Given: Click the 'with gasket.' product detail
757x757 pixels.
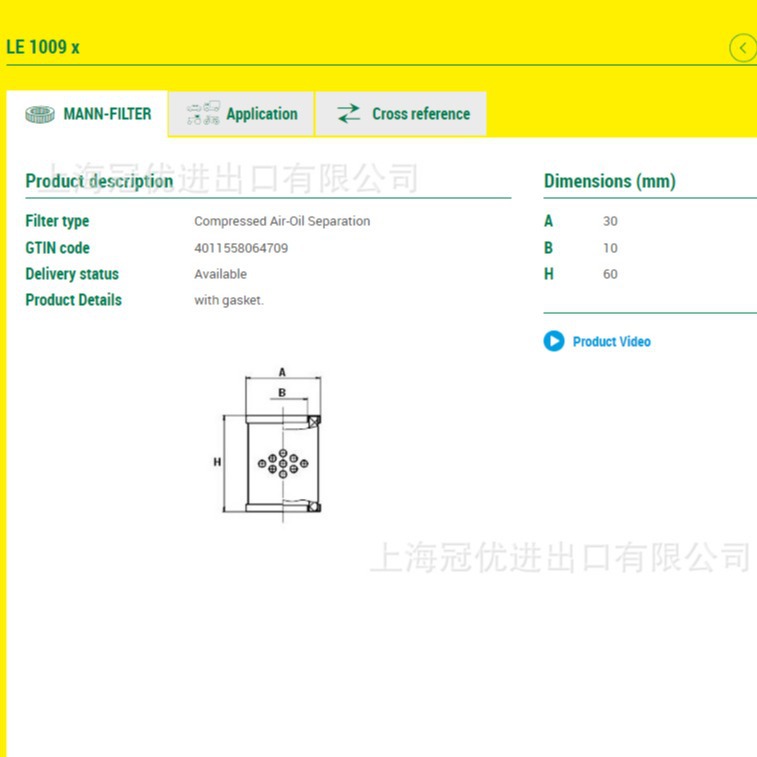Looking at the screenshot, I should tap(229, 300).
